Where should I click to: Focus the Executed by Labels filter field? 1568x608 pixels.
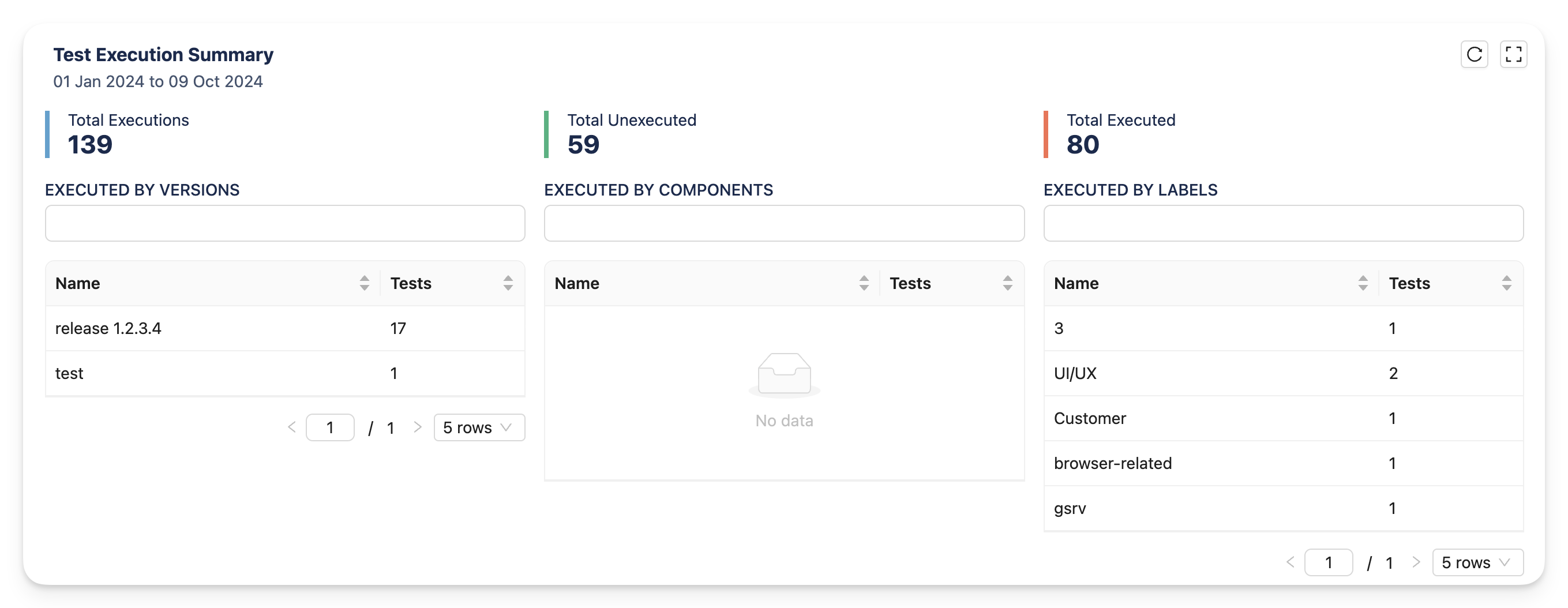click(1283, 223)
